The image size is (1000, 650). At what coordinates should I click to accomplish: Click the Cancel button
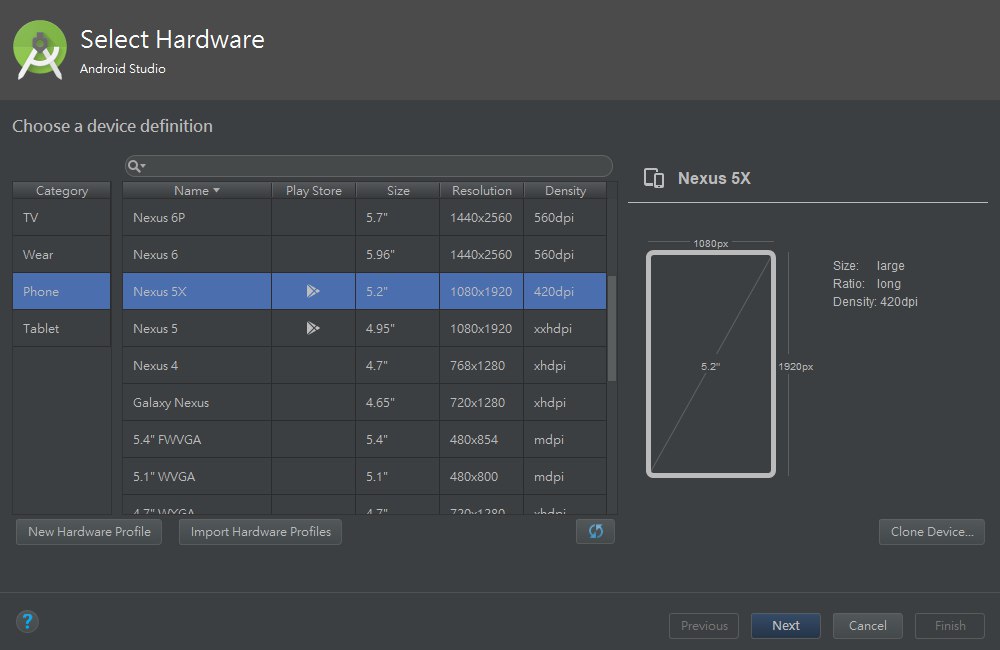pyautogui.click(x=867, y=626)
